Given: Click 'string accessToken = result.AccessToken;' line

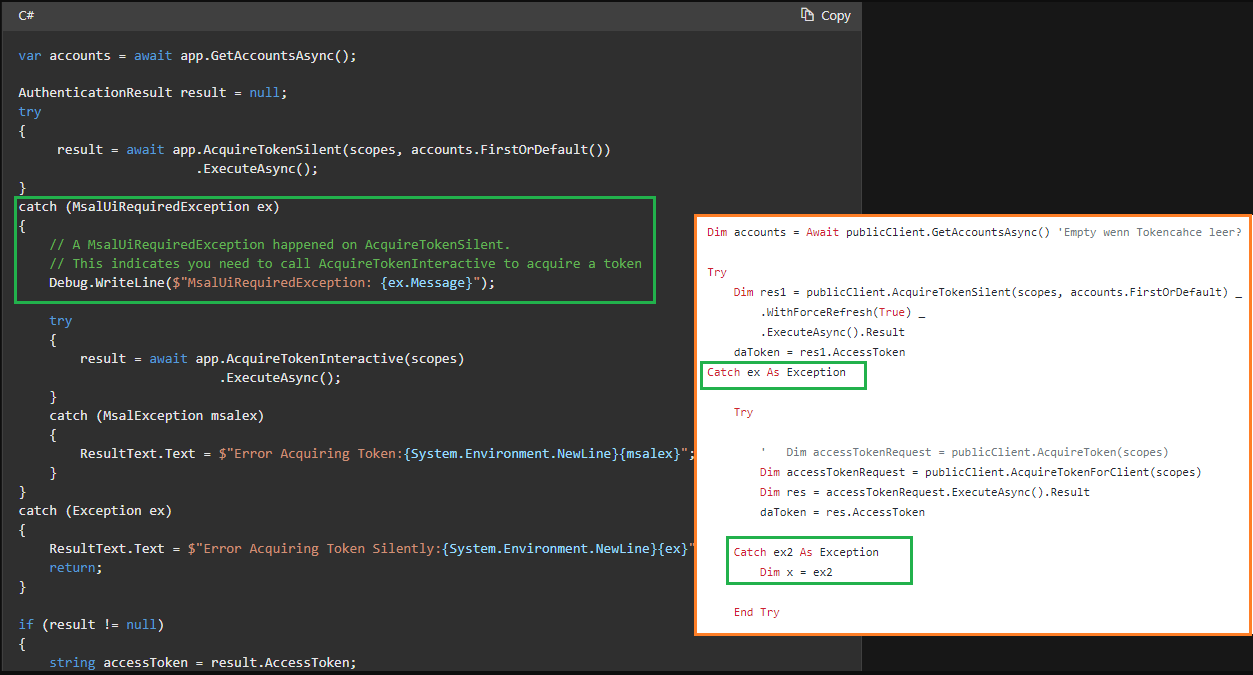Looking at the screenshot, I should coord(202,662).
